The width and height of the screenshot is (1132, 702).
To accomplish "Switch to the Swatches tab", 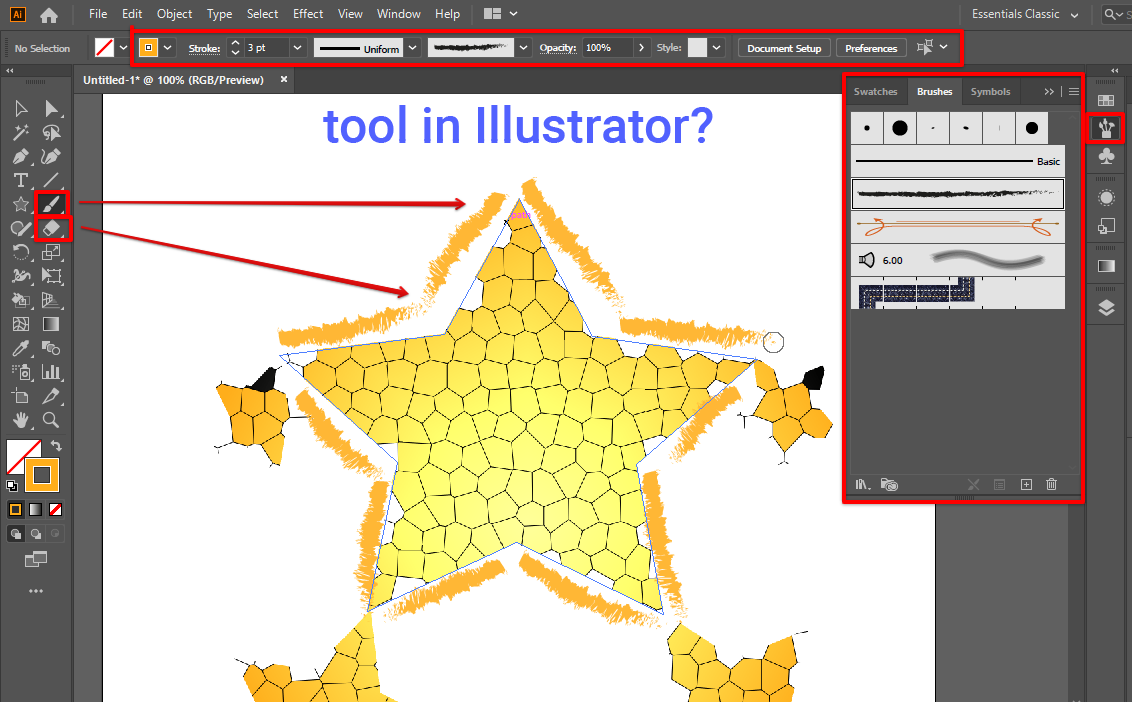I will (x=875, y=92).
